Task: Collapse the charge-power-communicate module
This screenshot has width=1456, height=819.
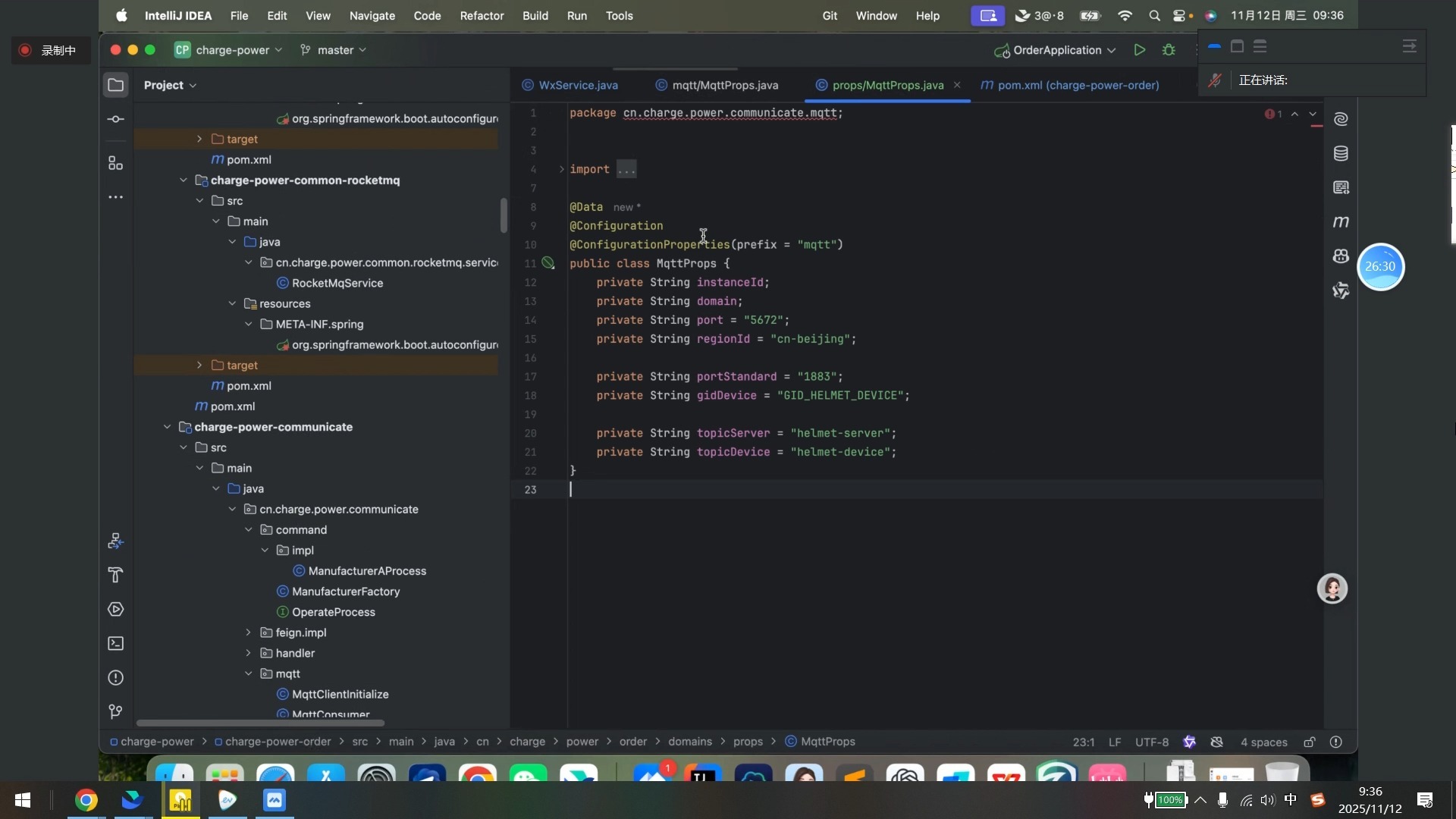Action: click(x=167, y=427)
